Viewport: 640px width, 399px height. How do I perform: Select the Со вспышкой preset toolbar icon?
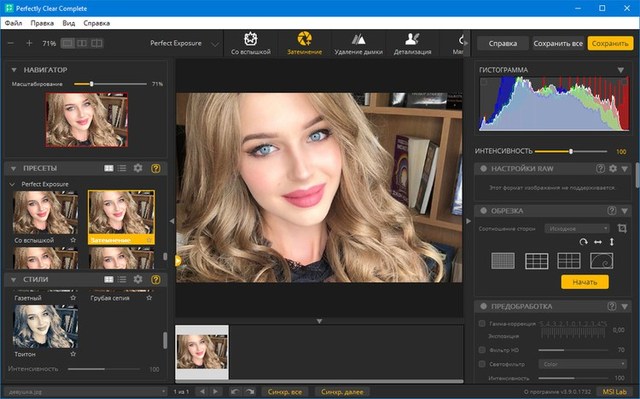251,43
